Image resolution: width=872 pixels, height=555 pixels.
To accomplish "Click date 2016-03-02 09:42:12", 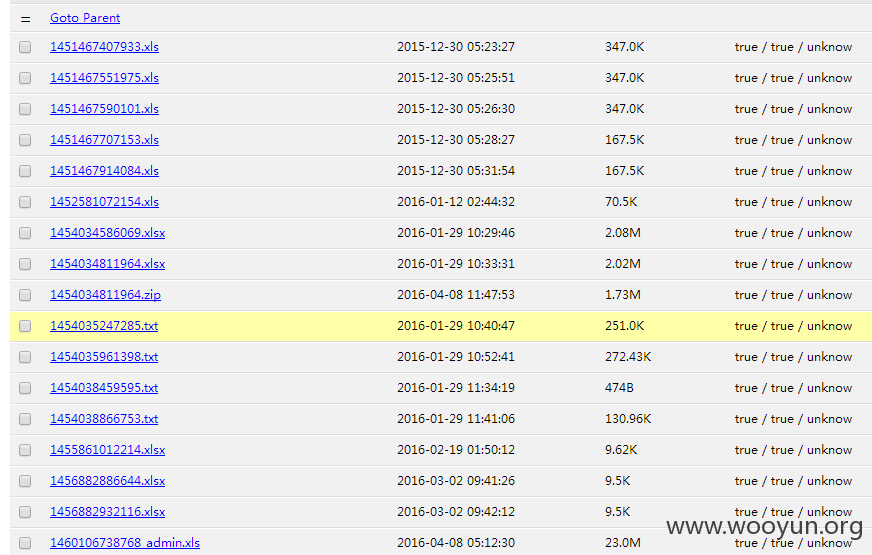I will 456,512.
